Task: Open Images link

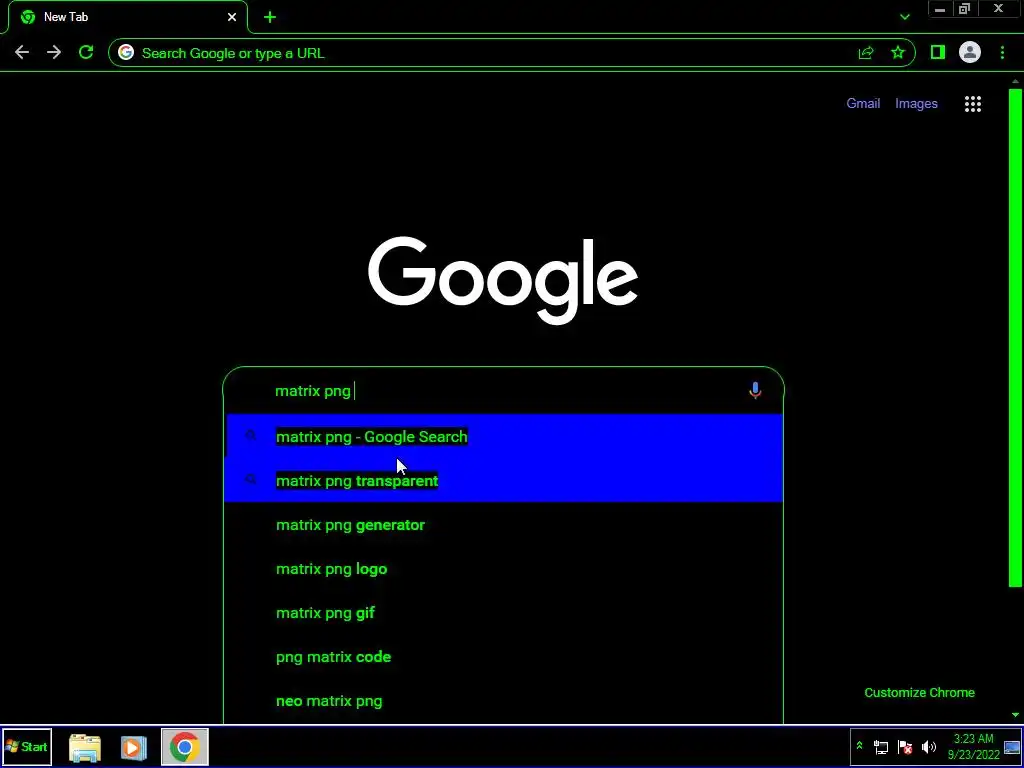Action: tap(916, 103)
